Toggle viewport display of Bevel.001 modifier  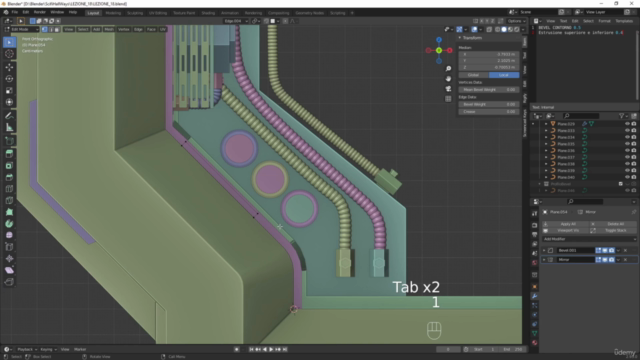coord(605,250)
